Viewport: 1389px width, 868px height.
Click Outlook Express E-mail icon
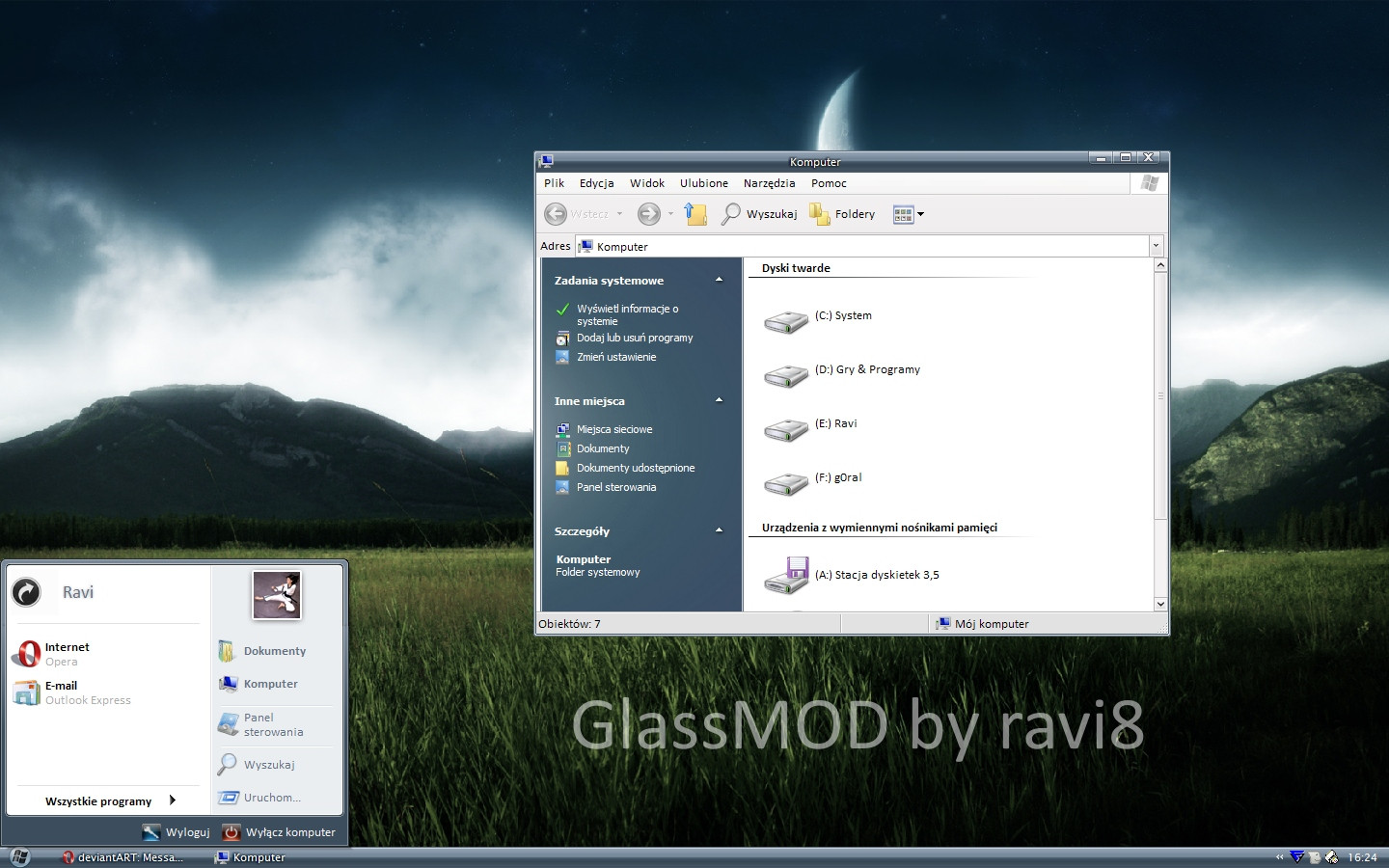click(26, 692)
